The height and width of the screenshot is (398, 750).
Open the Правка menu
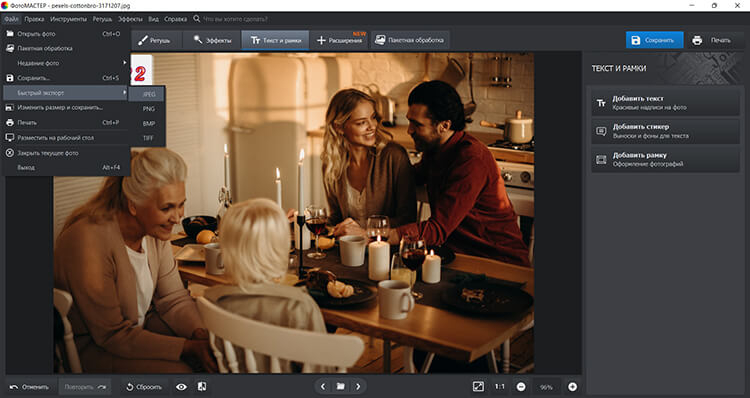click(x=34, y=19)
